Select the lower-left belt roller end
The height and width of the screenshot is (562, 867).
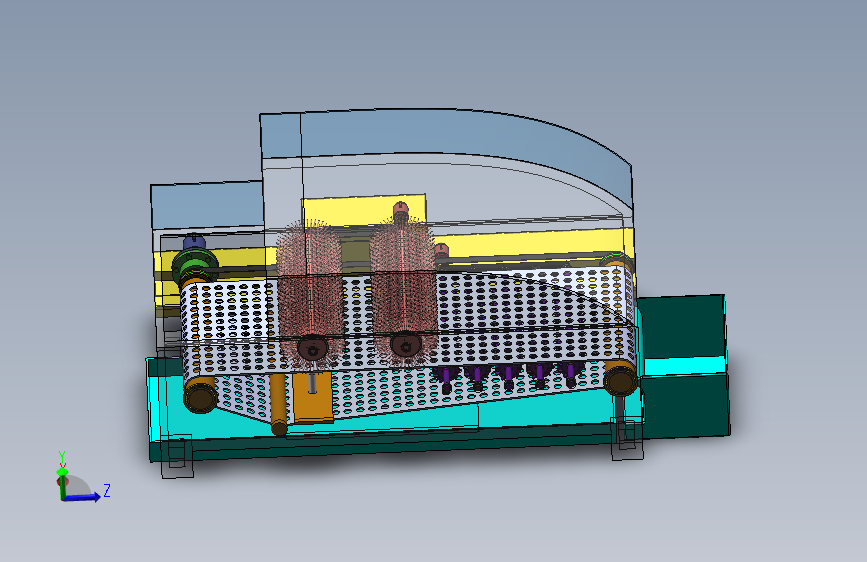pyautogui.click(x=200, y=396)
